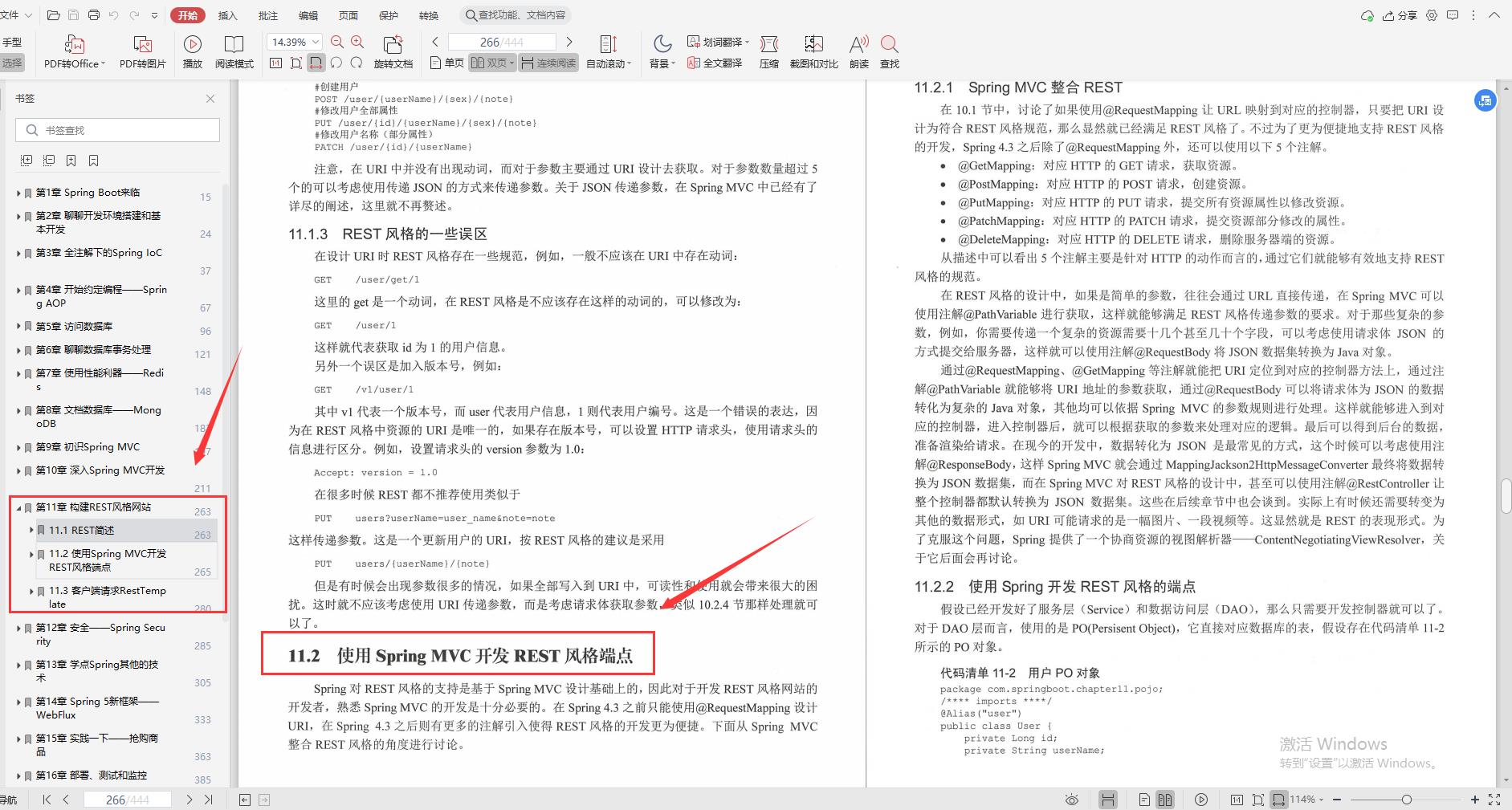Switch to 页面 ribbon tab
Viewport: 1512px width, 810px height.
coord(348,15)
